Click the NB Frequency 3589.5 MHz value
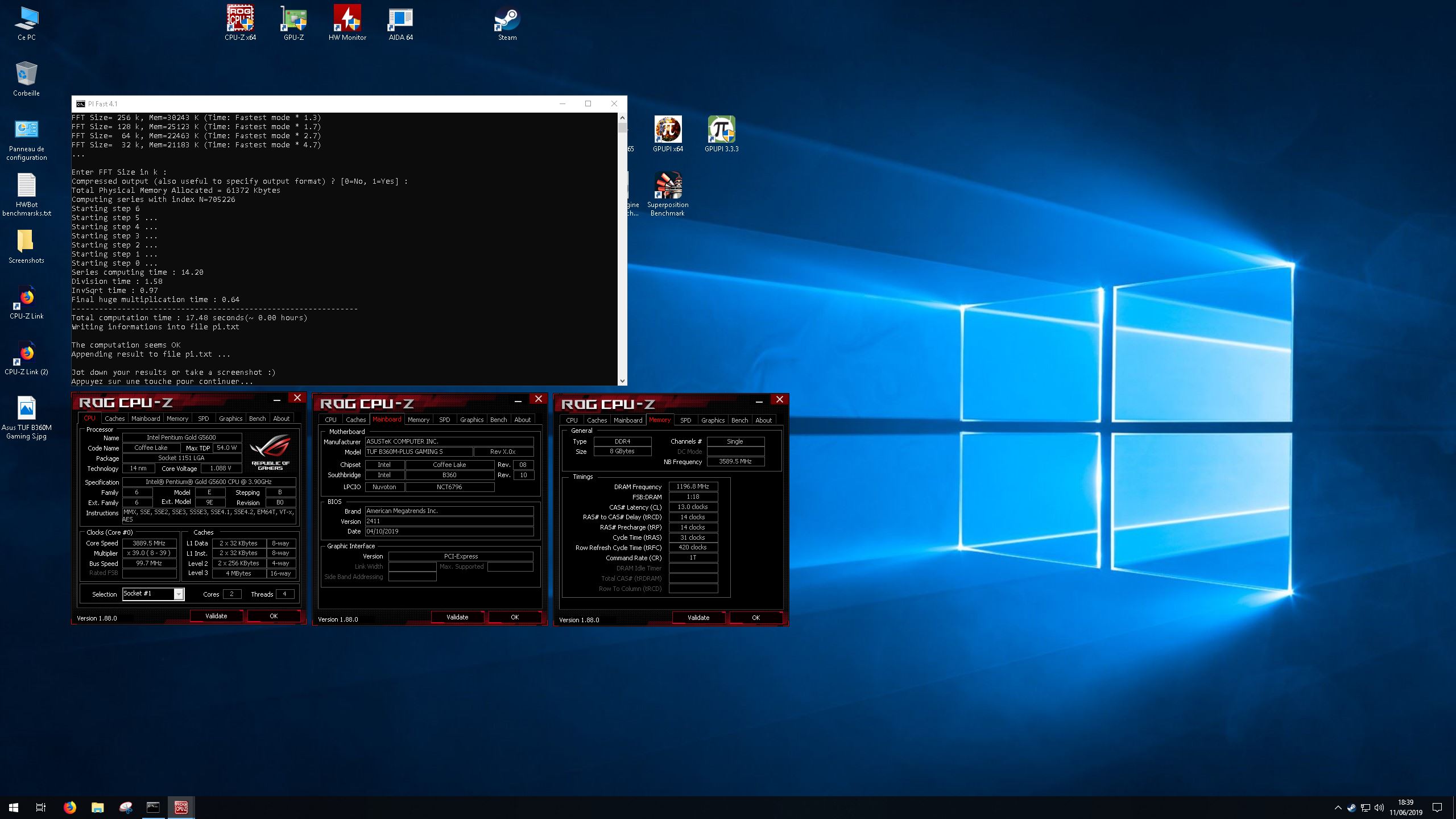Image resolution: width=1456 pixels, height=819 pixels. (735, 461)
